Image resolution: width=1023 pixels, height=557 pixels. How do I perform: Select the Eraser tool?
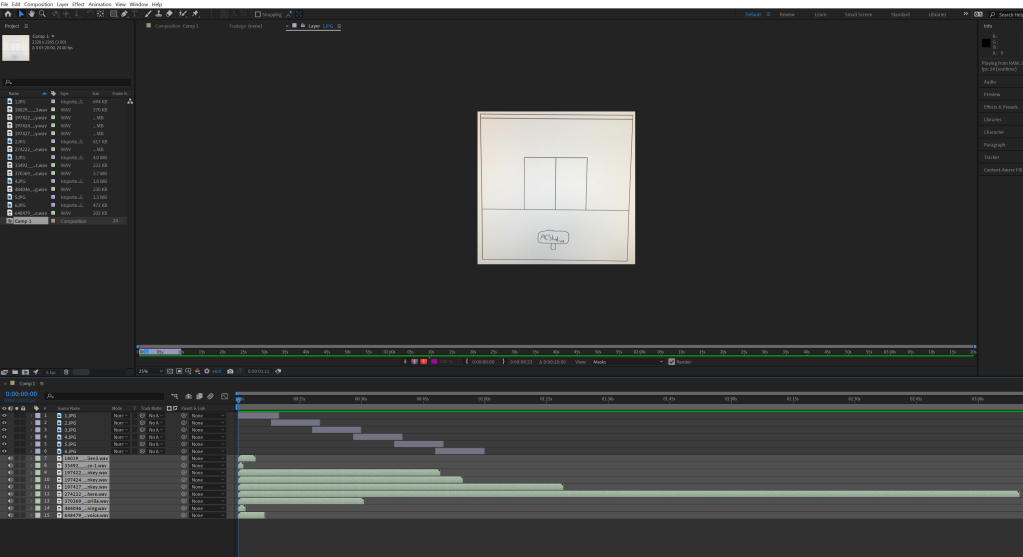point(169,14)
